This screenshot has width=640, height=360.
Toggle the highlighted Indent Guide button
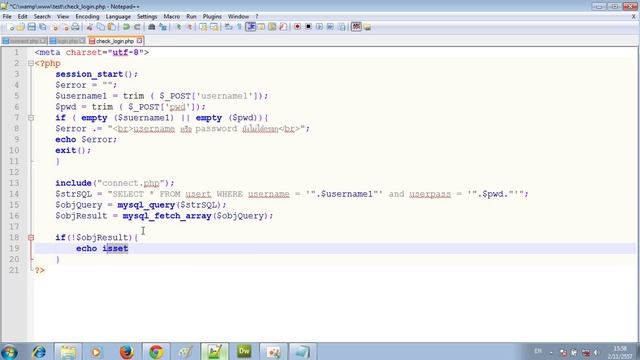click(x=251, y=27)
